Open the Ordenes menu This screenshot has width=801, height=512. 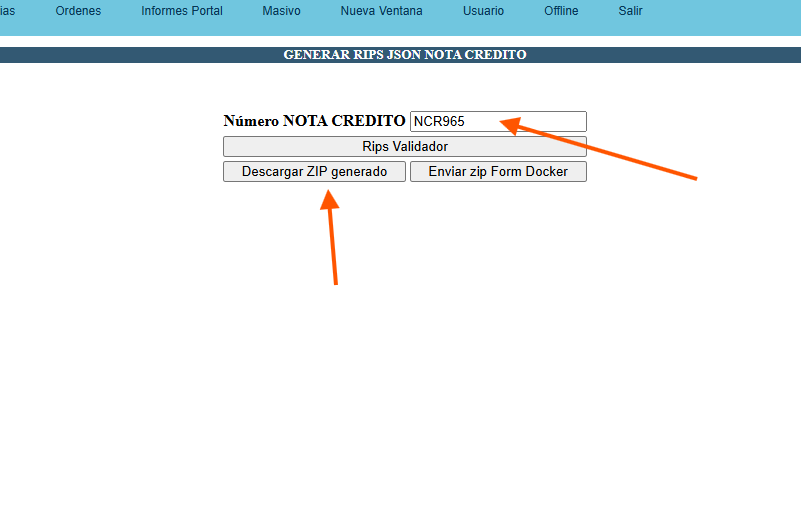tap(78, 11)
